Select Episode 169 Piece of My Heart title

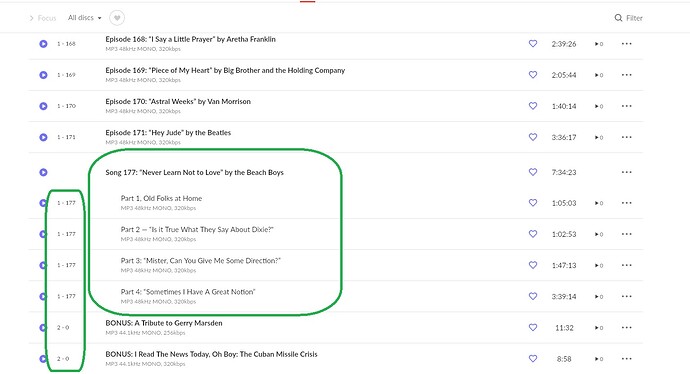225,70
